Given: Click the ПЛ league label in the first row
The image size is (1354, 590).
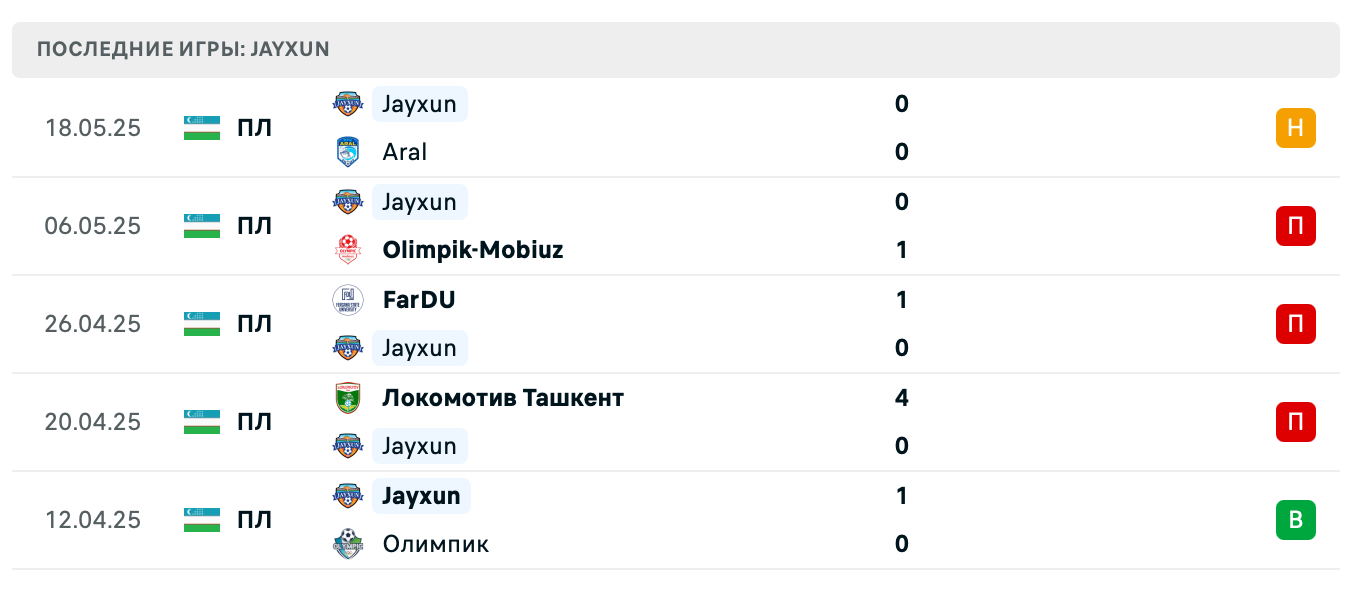Looking at the screenshot, I should tap(256, 127).
